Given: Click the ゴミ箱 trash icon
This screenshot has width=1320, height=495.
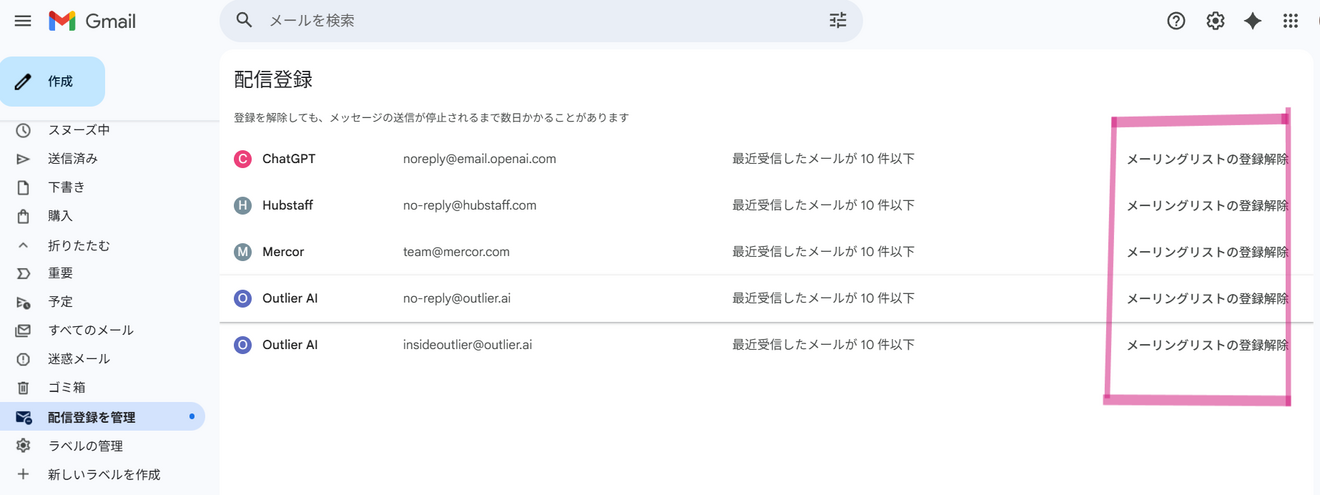Looking at the screenshot, I should 23,387.
